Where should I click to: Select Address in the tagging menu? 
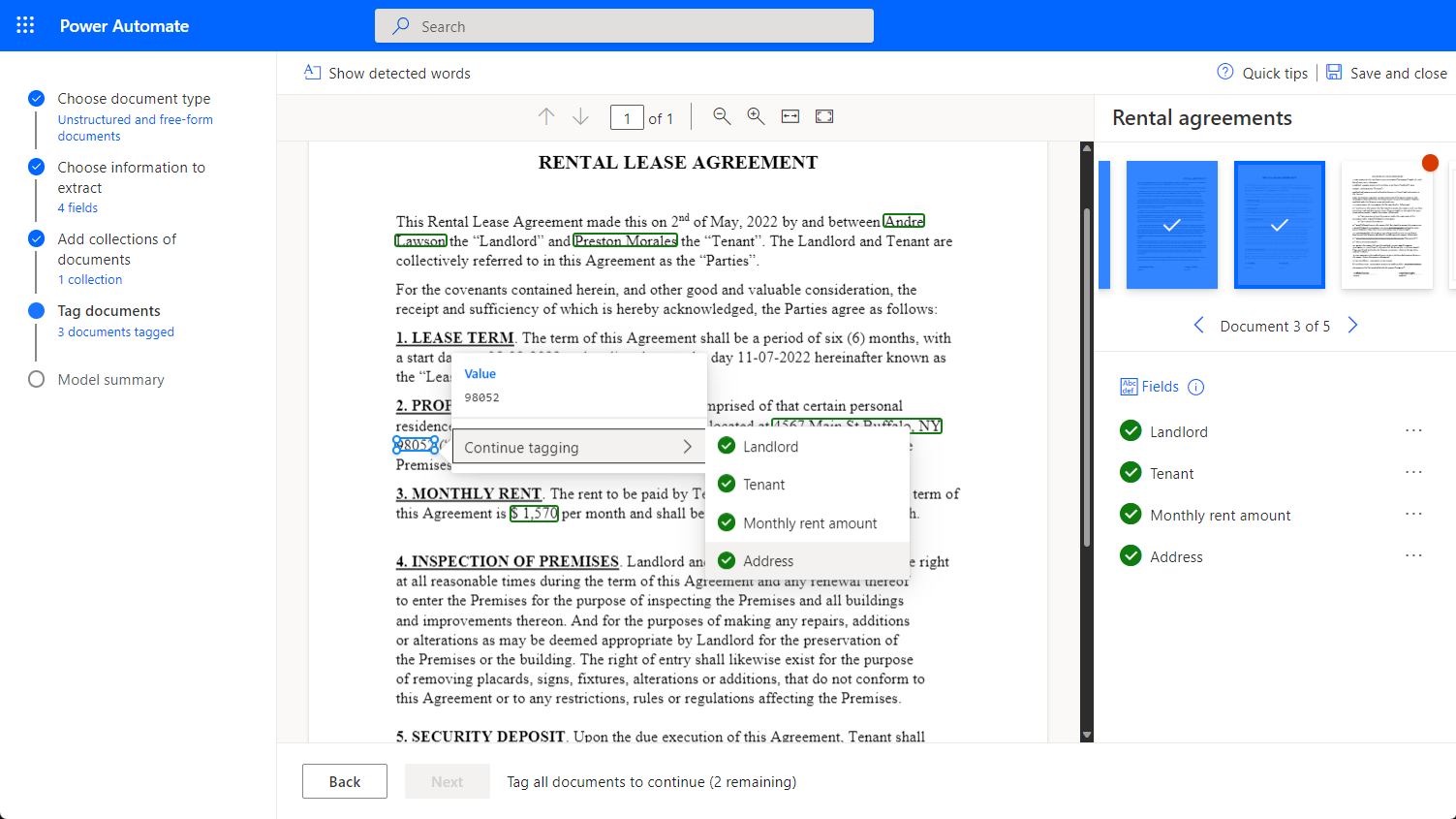tap(767, 561)
